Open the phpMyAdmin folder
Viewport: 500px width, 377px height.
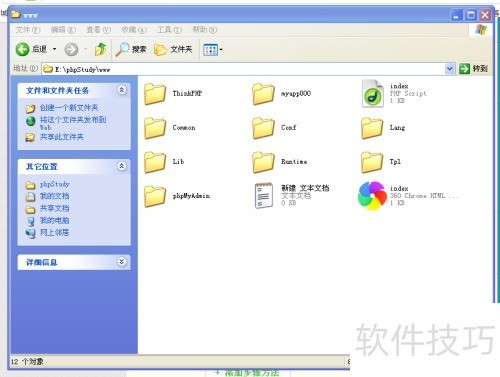coord(155,196)
